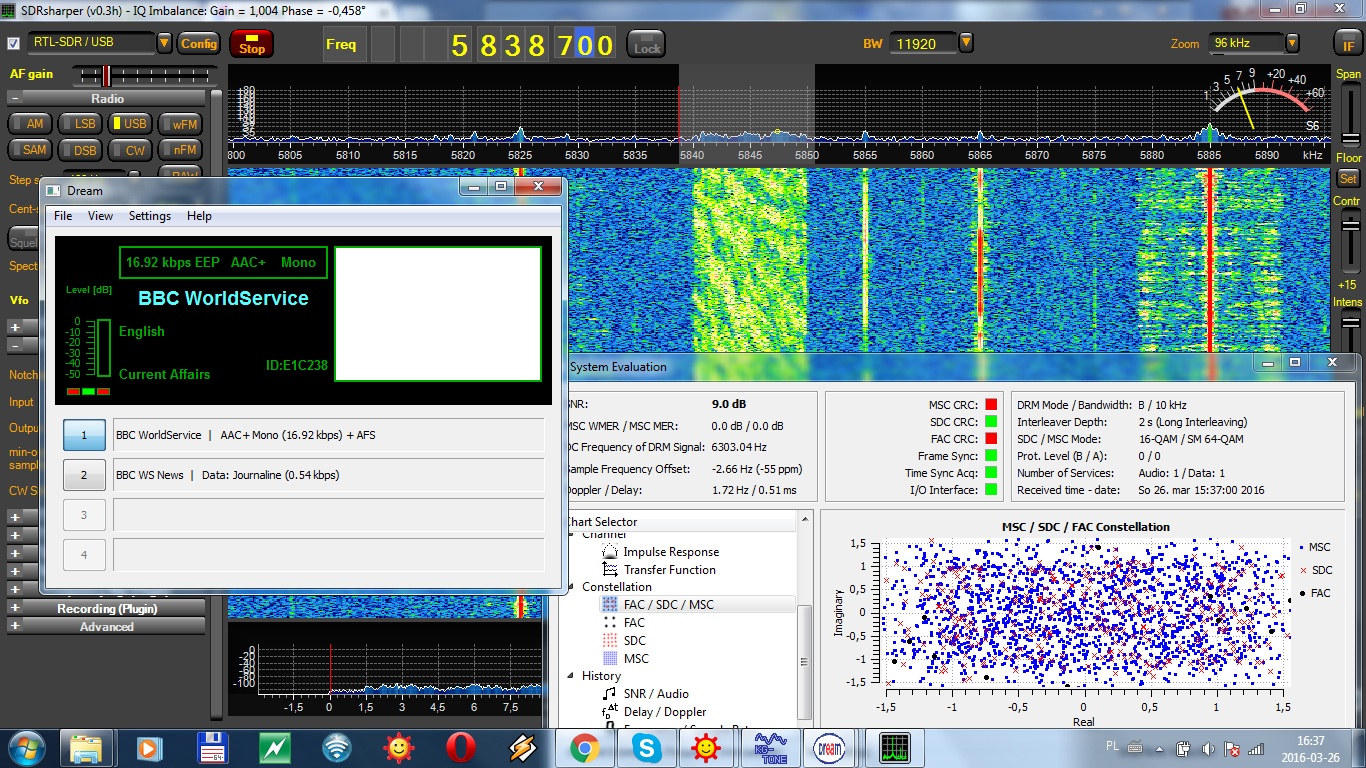Adjust the AF gain slider
Screen dimensions: 1366x768
click(x=144, y=76)
